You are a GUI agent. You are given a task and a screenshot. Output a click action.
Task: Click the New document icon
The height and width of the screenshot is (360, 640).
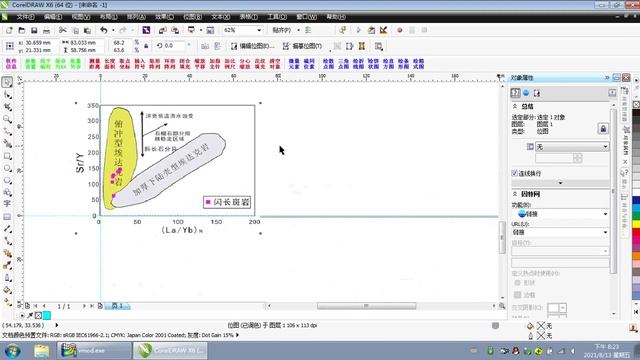pyautogui.click(x=9, y=30)
